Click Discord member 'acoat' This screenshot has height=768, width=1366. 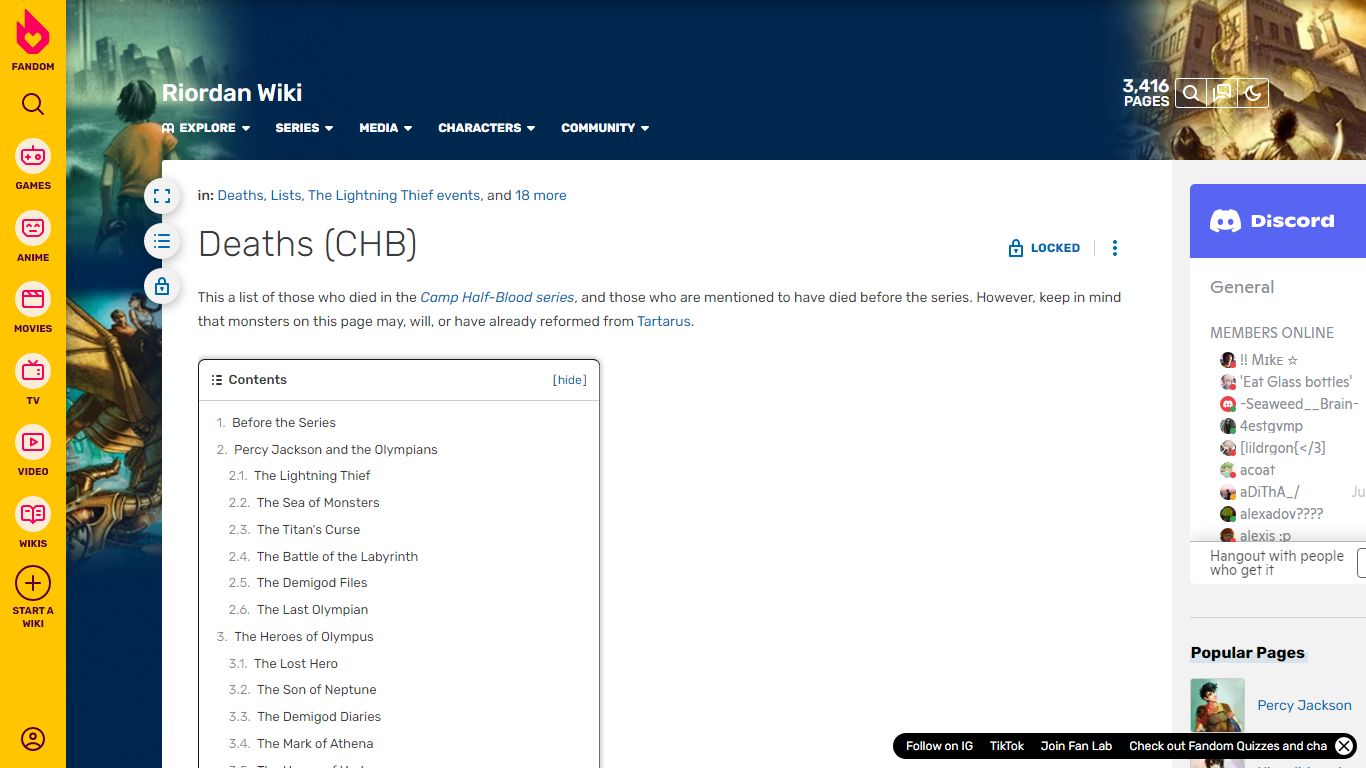[1257, 470]
